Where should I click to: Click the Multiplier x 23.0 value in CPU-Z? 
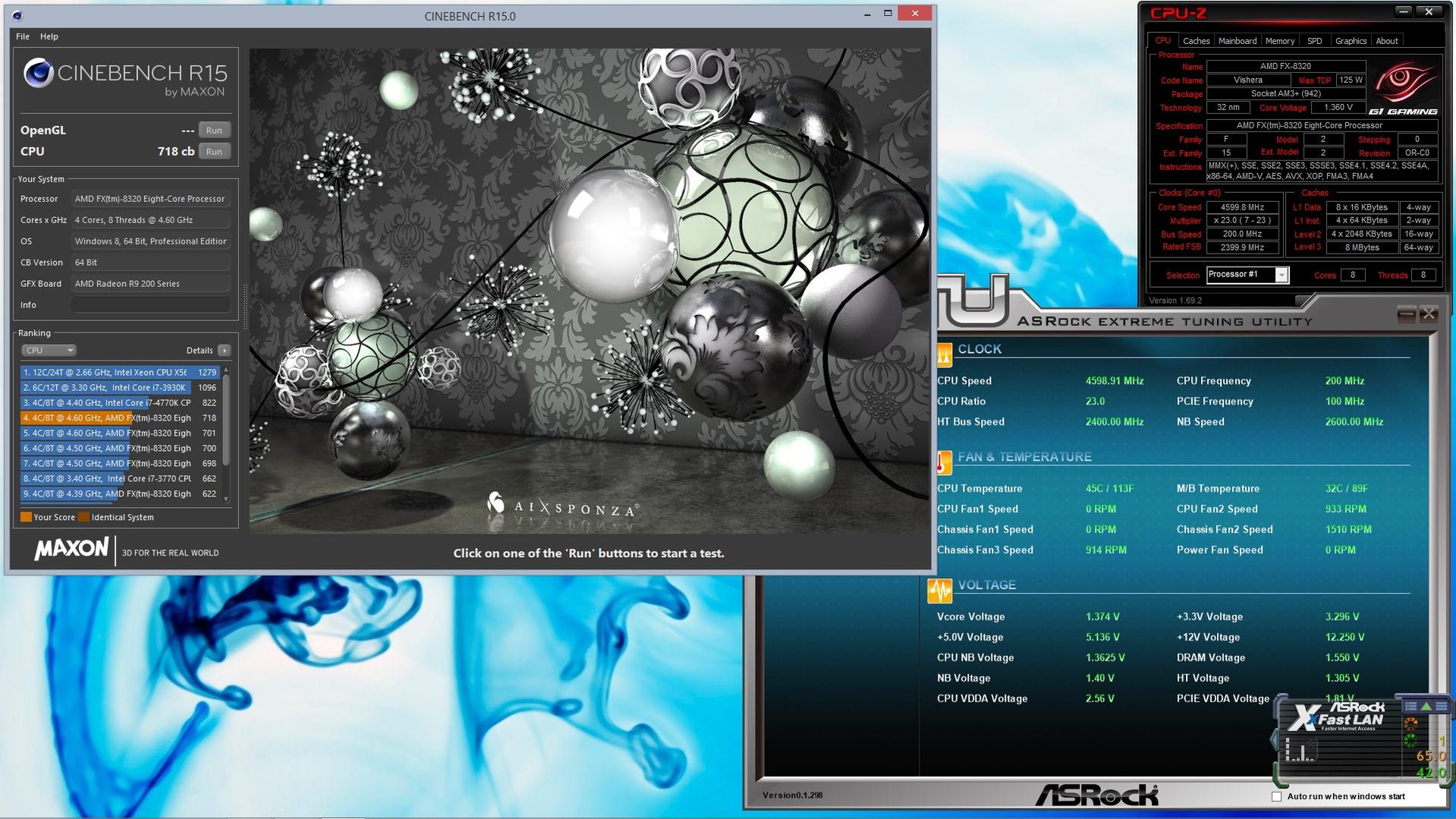click(x=1242, y=221)
